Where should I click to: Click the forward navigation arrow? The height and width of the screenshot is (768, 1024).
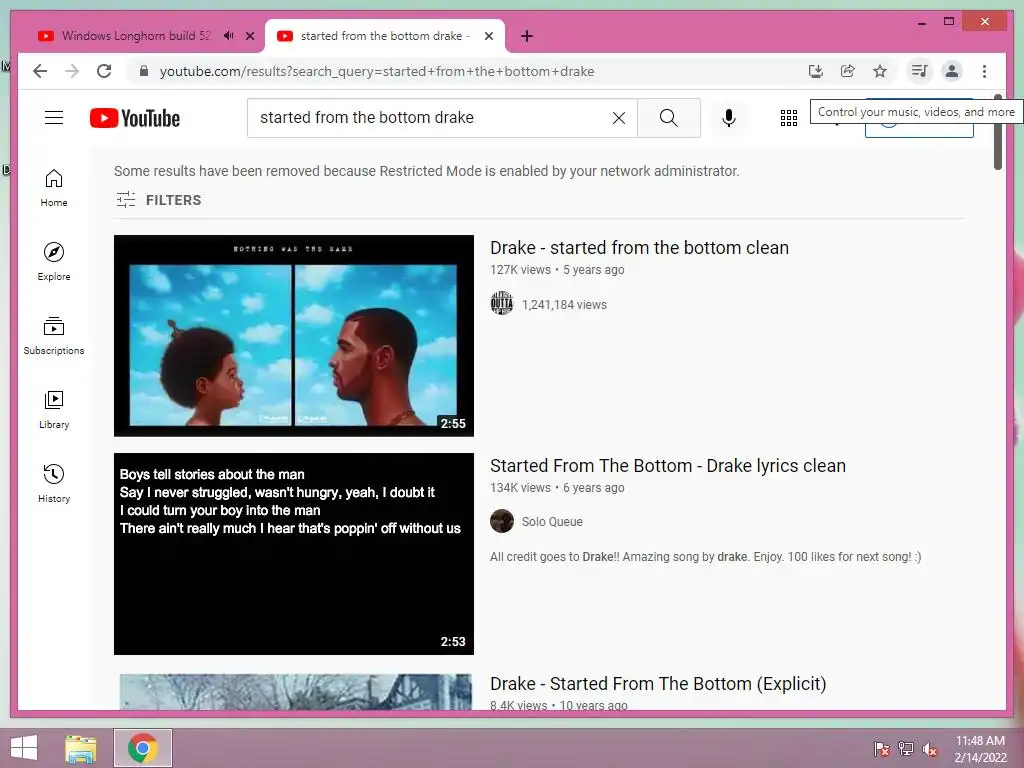72,71
